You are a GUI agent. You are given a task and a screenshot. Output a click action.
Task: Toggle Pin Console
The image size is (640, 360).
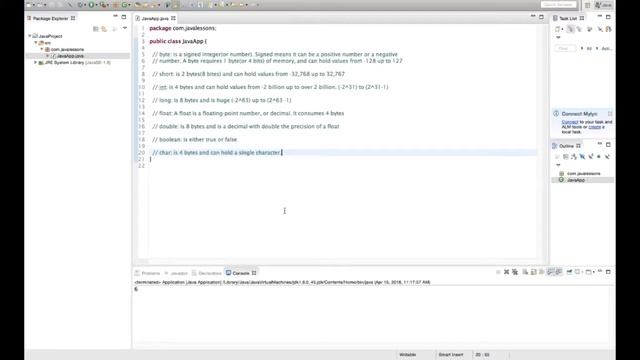pyautogui.click(x=569, y=272)
